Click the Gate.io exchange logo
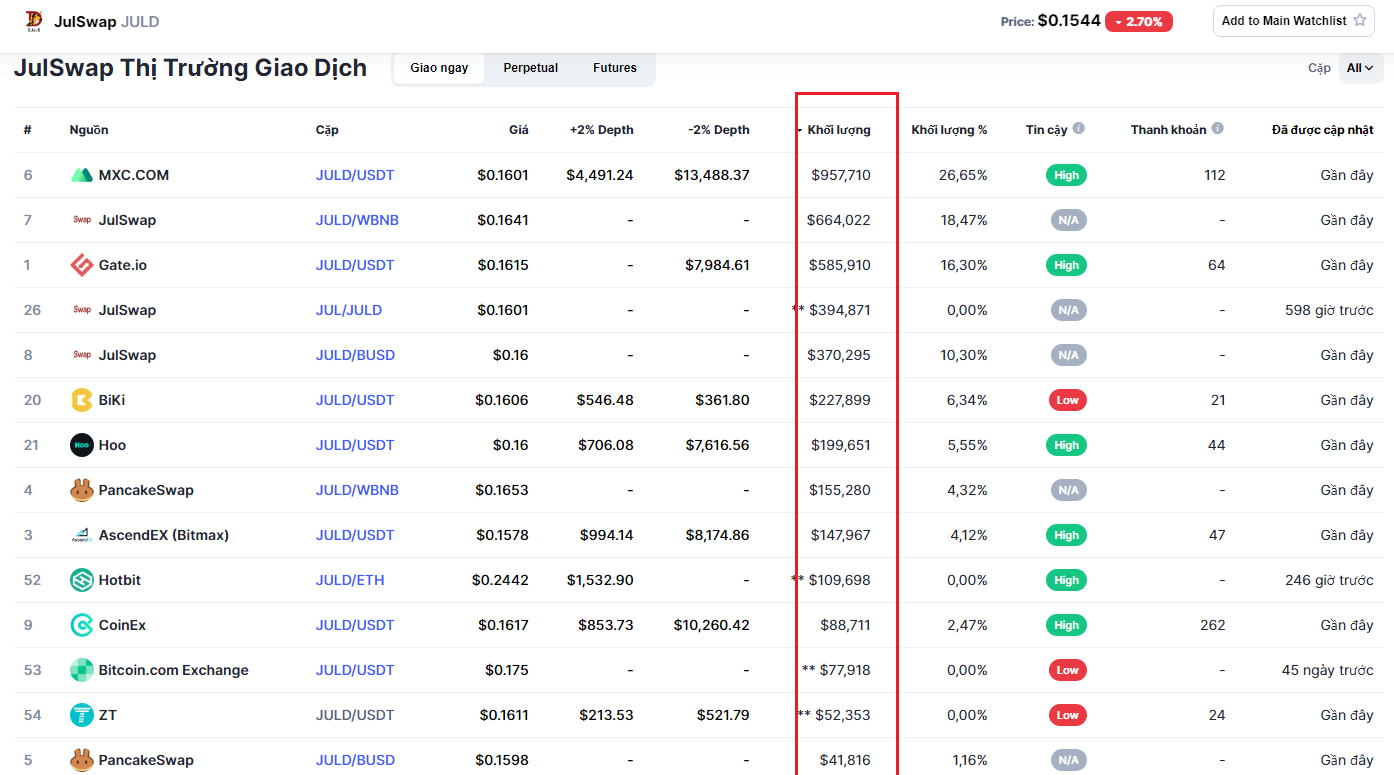1394x775 pixels. pyautogui.click(x=82, y=265)
